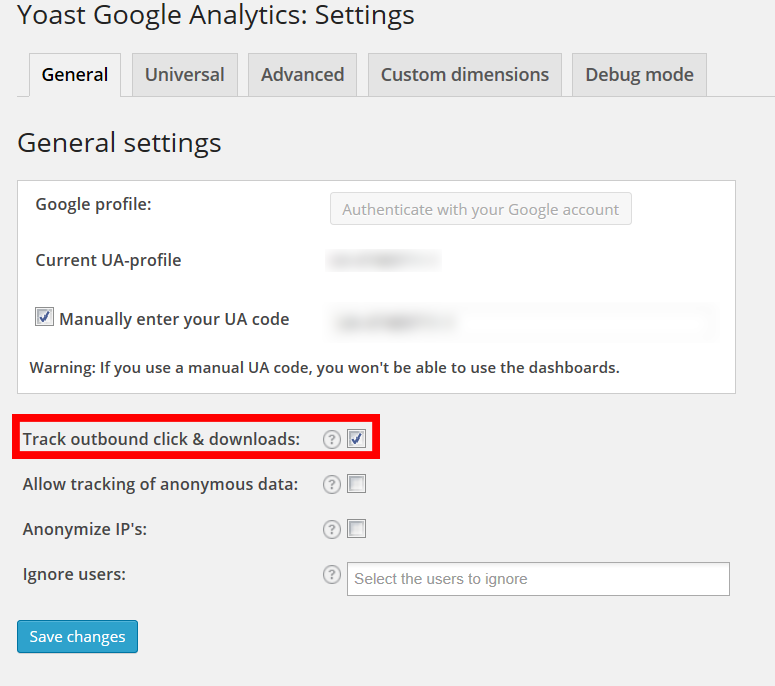Click the Ignore users label
The image size is (775, 686).
pyautogui.click(x=74, y=574)
